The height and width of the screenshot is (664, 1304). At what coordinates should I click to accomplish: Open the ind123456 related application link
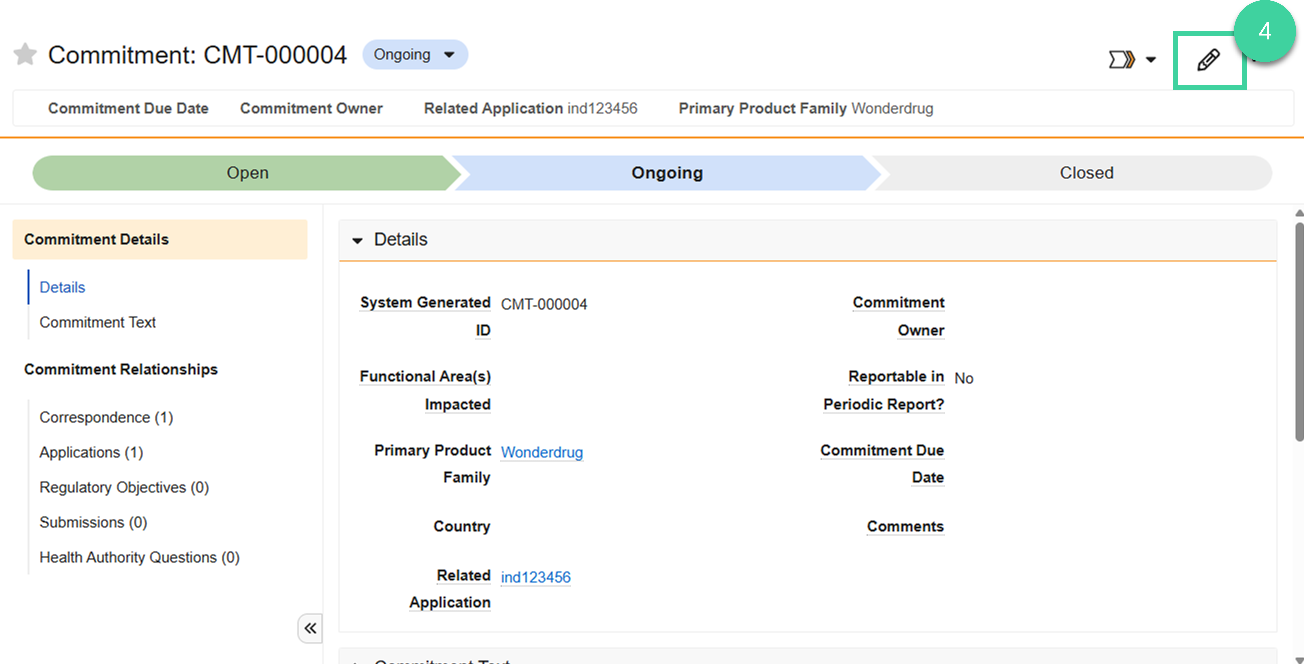point(536,577)
